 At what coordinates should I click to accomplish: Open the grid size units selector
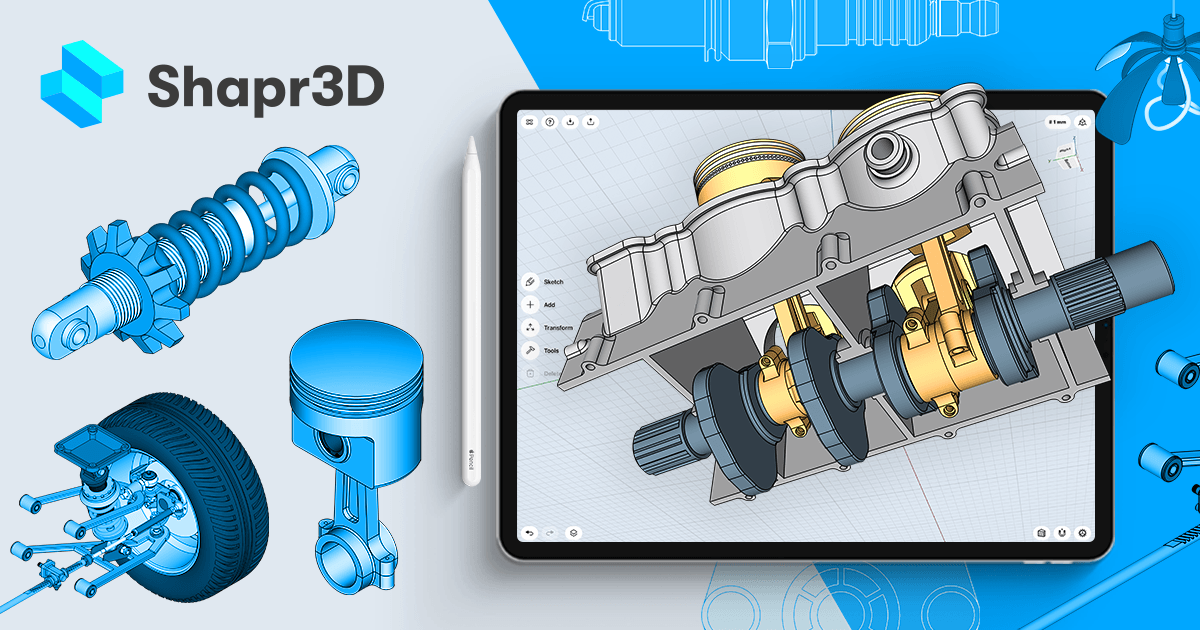(1056, 121)
